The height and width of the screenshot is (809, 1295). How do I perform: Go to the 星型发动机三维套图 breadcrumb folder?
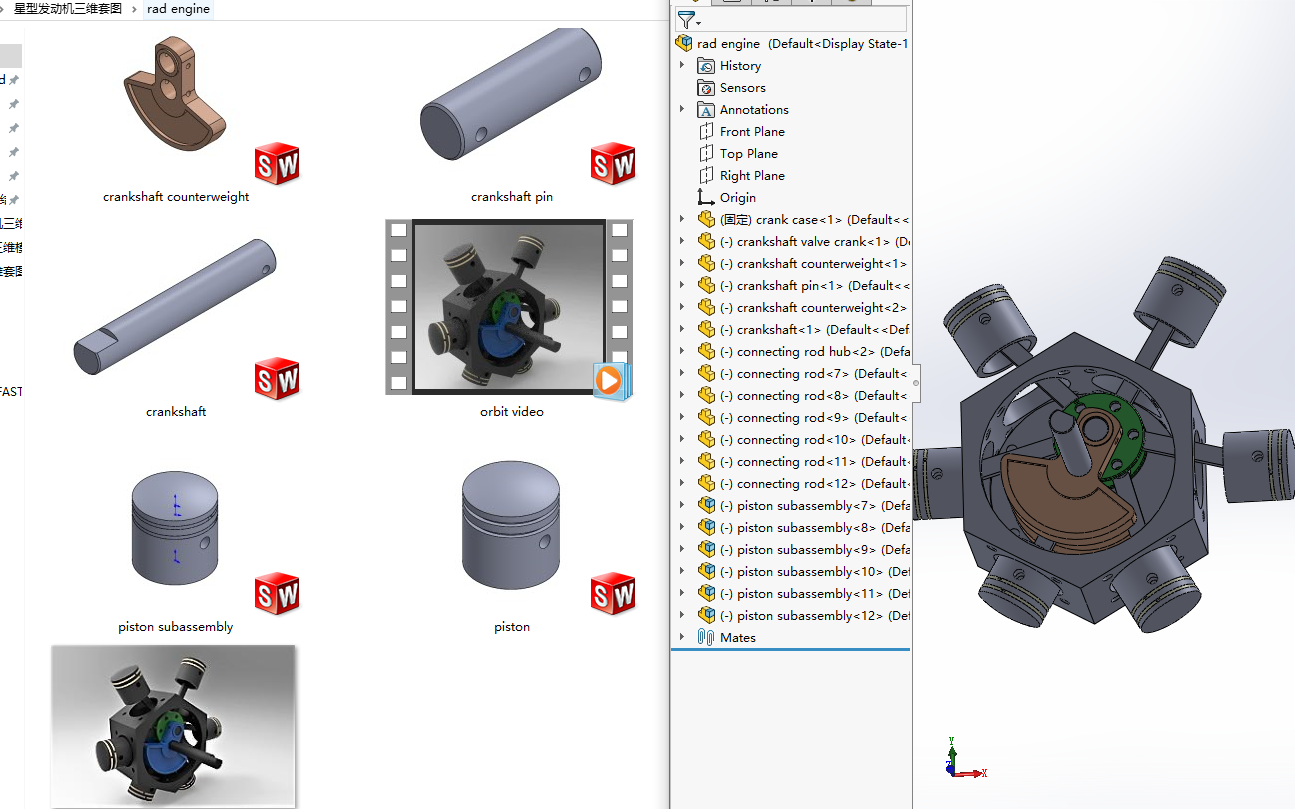click(68, 9)
